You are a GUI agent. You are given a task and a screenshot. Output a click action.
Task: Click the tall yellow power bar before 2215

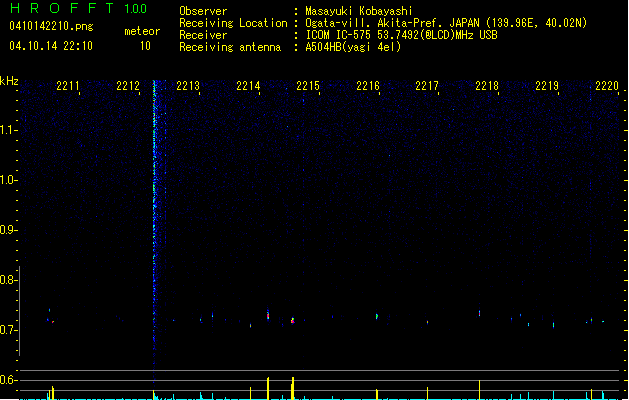[x=292, y=388]
